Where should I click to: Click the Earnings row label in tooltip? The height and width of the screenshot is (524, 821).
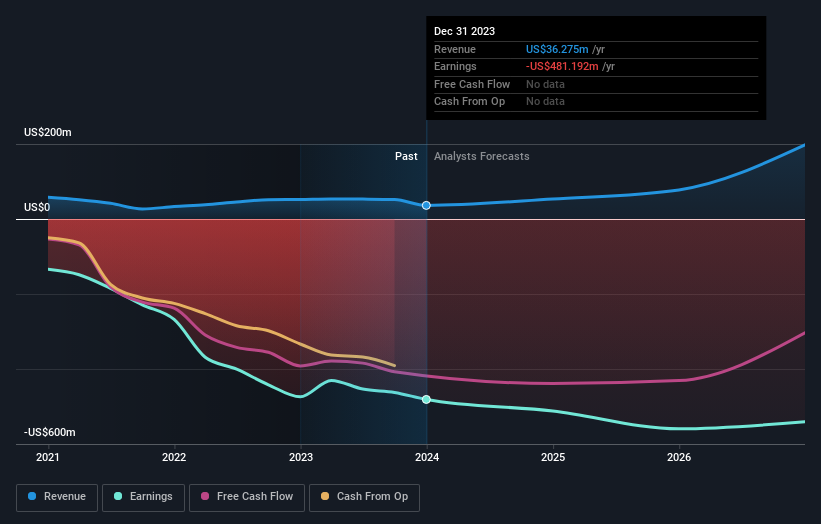click(x=456, y=66)
